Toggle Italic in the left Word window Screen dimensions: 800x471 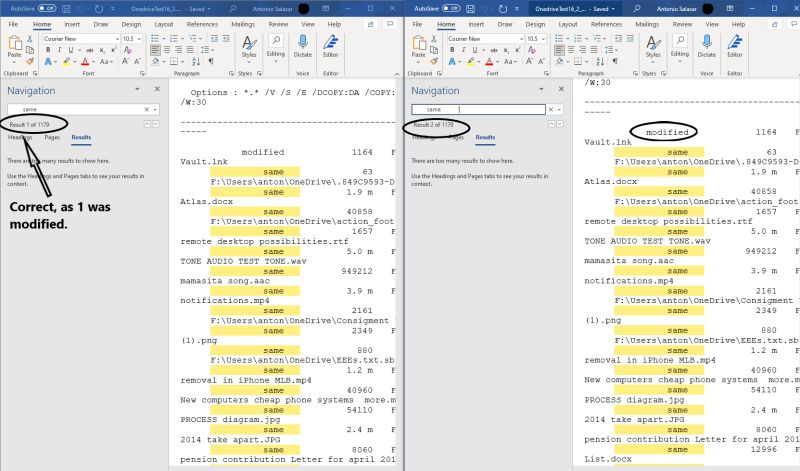pyautogui.click(x=59, y=50)
